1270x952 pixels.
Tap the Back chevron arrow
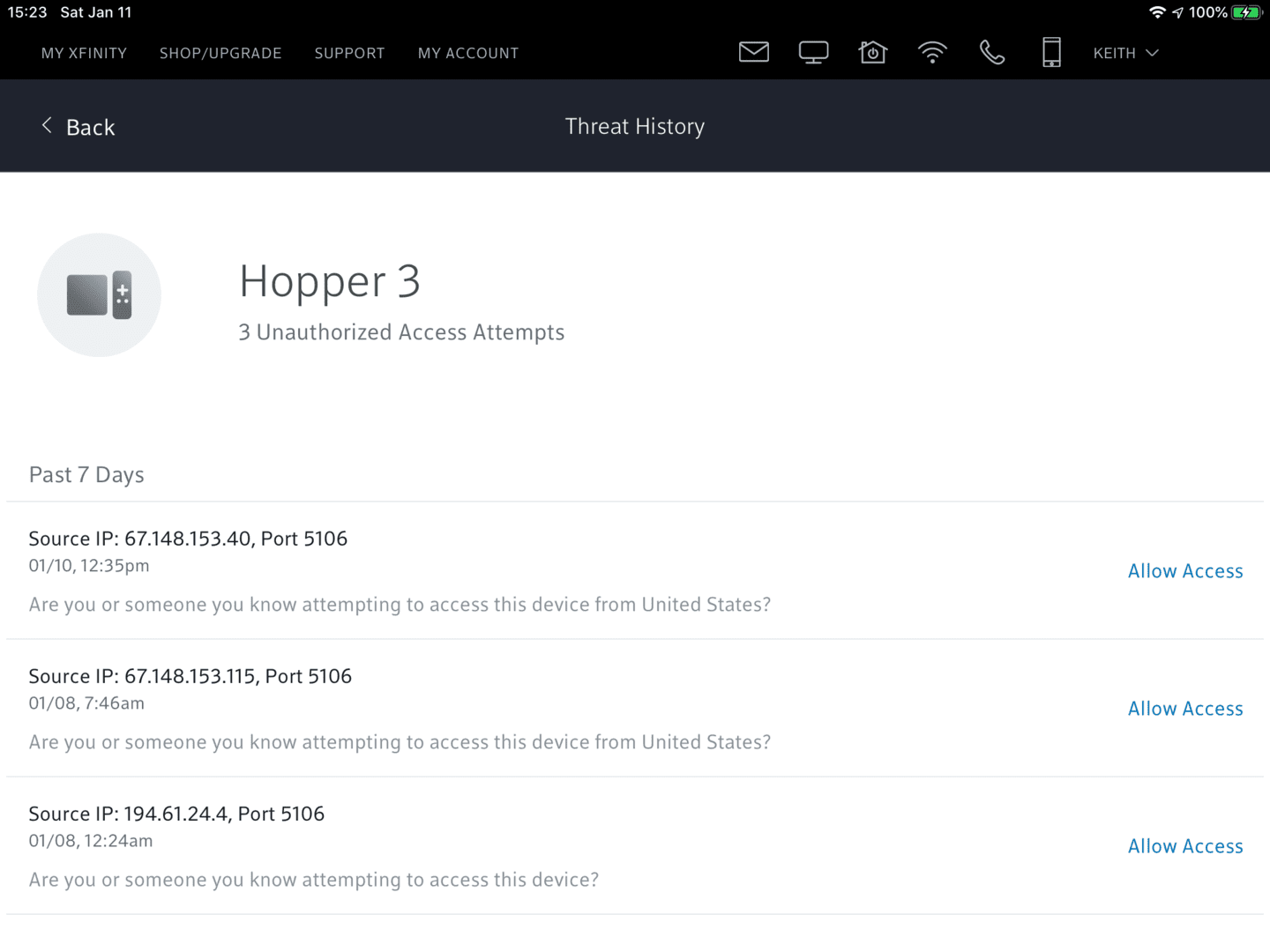click(47, 125)
